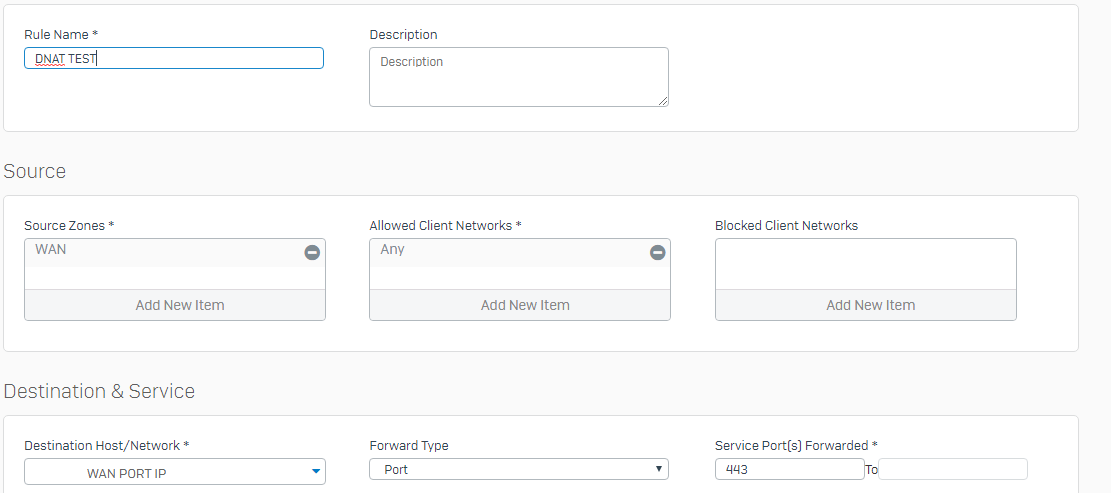Click empty space below WAN in Source Zones
1111x493 pixels.
coord(175,278)
